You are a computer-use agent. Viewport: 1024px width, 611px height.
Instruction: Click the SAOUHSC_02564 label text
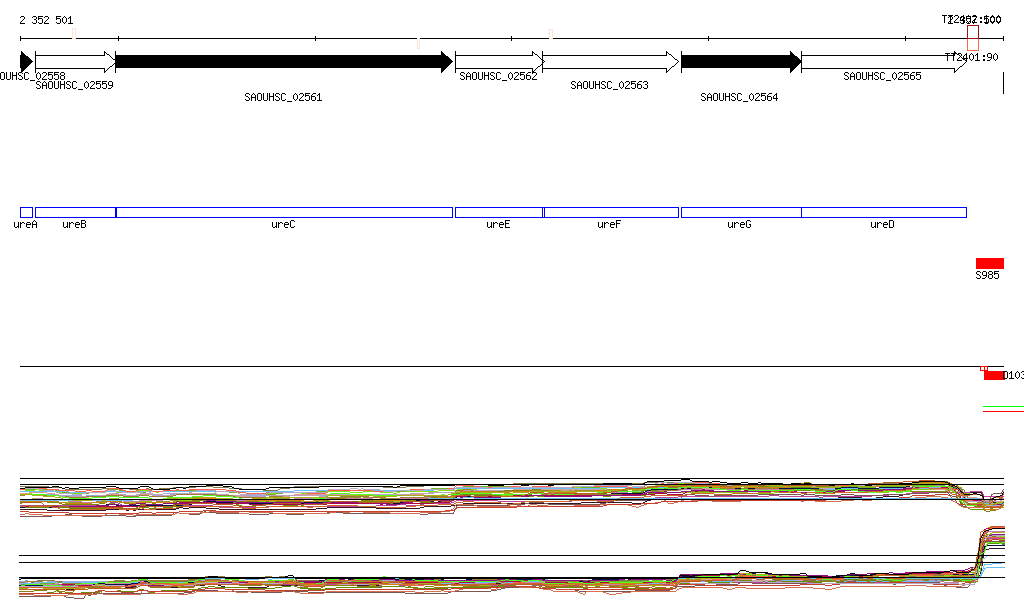[739, 97]
